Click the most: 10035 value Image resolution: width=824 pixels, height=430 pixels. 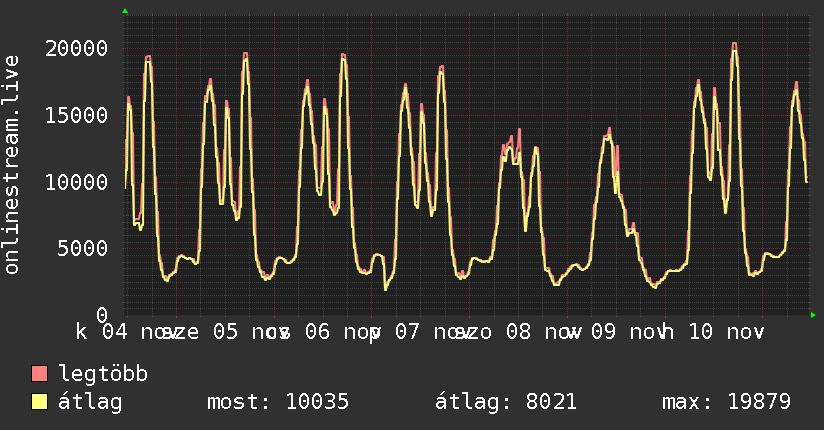pos(278,402)
